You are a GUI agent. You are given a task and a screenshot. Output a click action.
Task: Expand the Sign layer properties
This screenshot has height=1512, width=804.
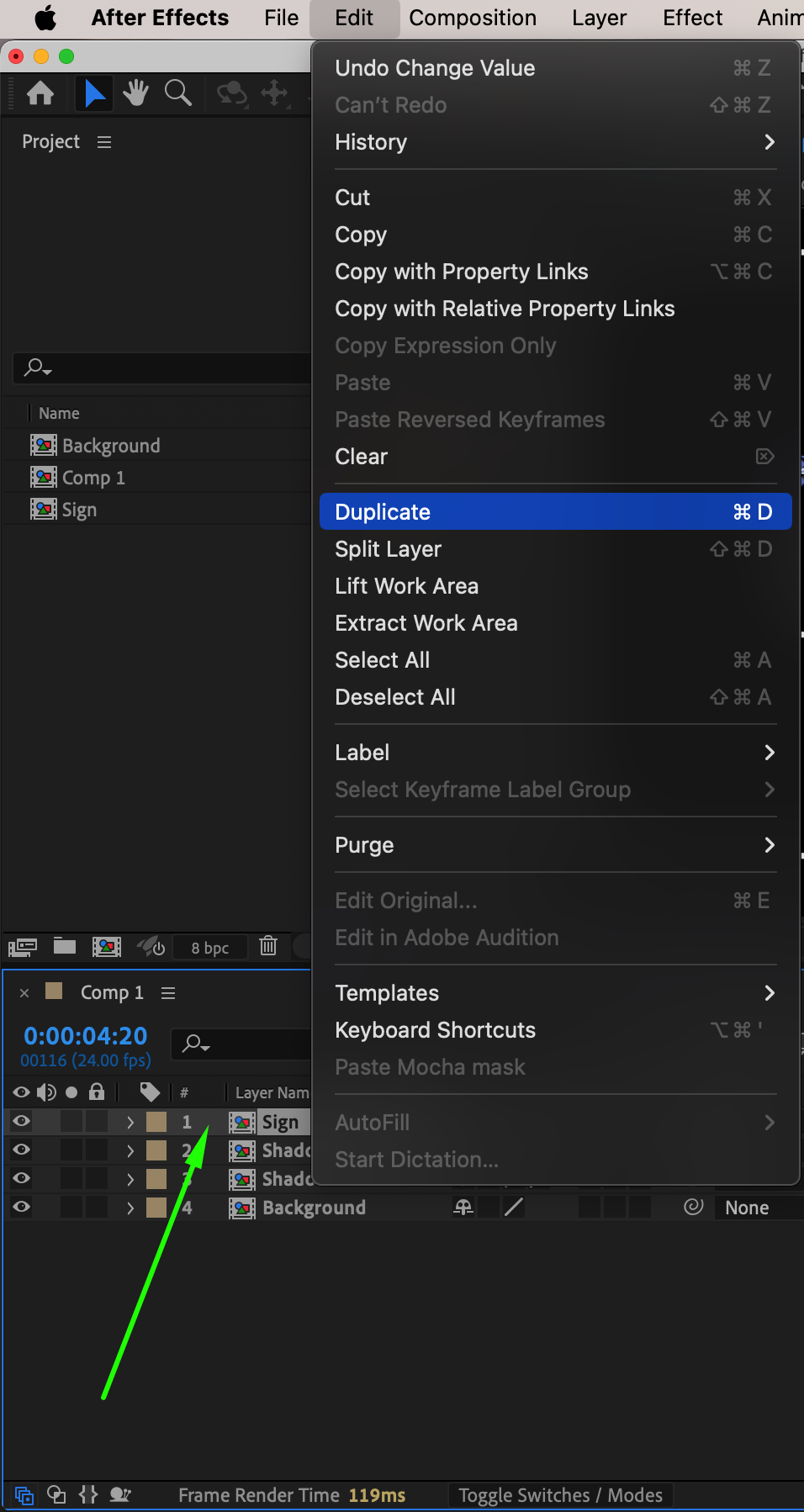pos(130,1122)
